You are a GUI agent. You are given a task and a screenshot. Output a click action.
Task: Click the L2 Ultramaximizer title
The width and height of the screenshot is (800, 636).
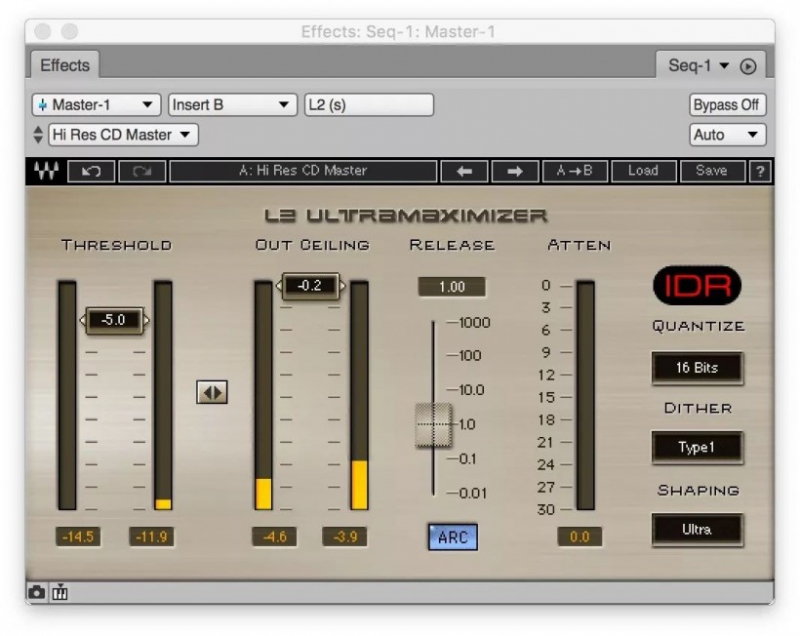tap(406, 216)
